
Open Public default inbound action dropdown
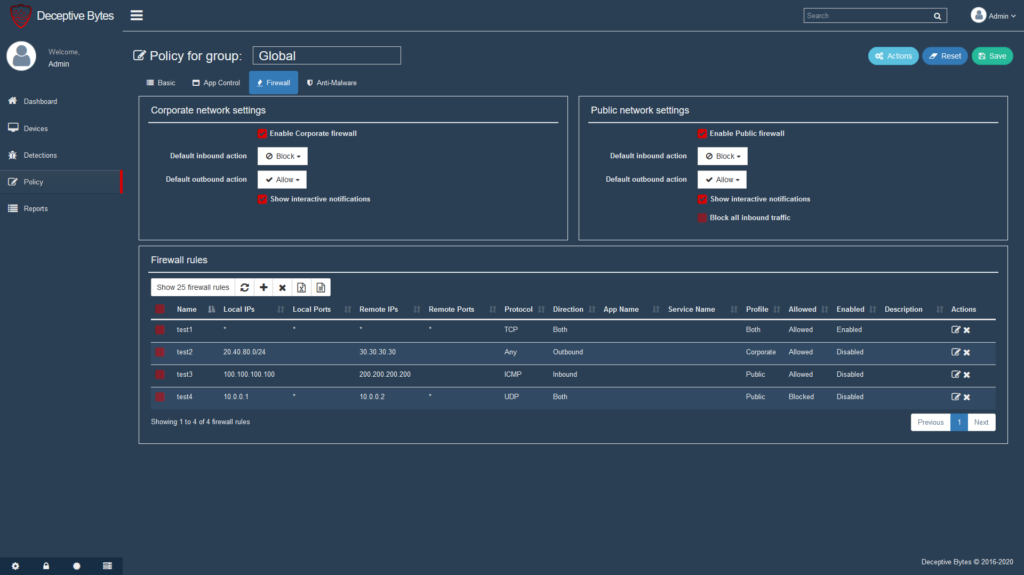(723, 156)
